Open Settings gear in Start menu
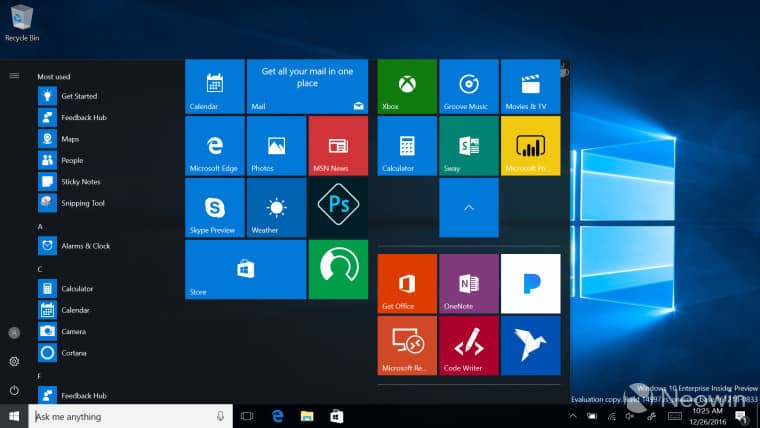Image resolution: width=760 pixels, height=428 pixels. click(x=14, y=361)
